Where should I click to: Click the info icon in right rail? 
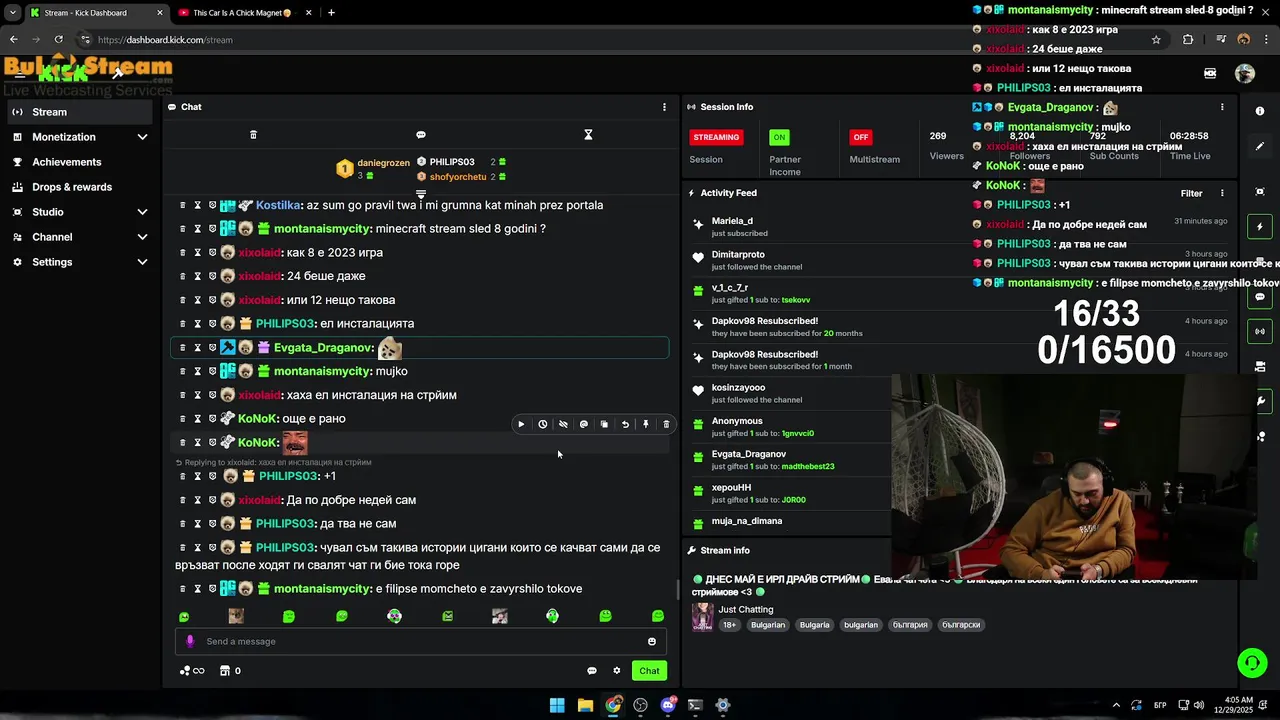point(1260,111)
